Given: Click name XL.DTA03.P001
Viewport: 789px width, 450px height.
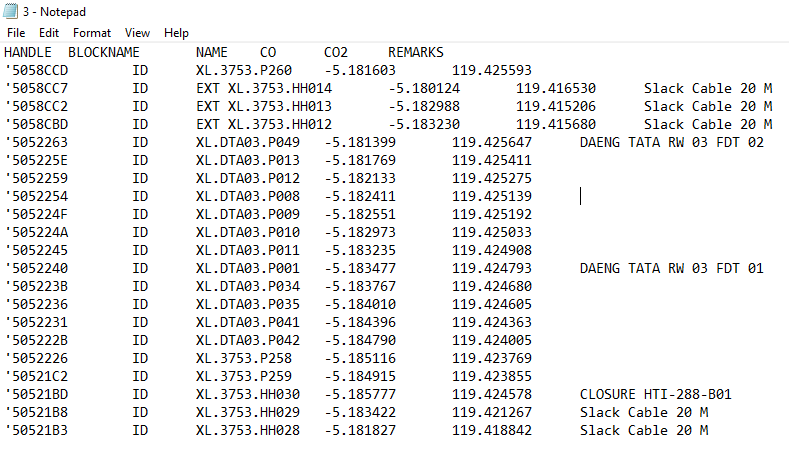Looking at the screenshot, I should (x=248, y=268).
